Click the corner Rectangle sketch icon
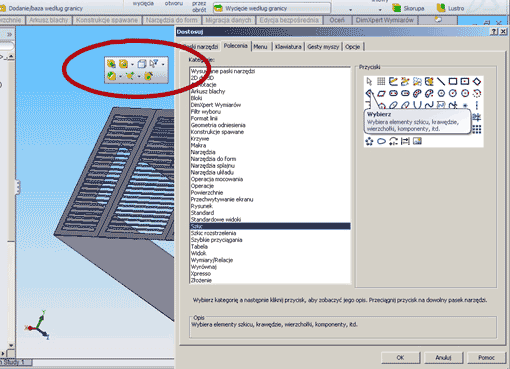 [x=453, y=81]
